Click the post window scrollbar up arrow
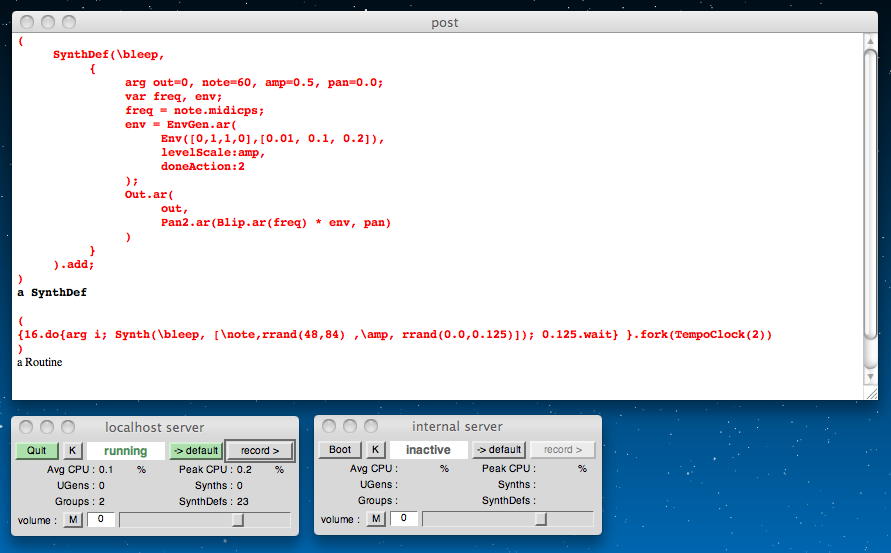891x553 pixels. click(x=870, y=40)
